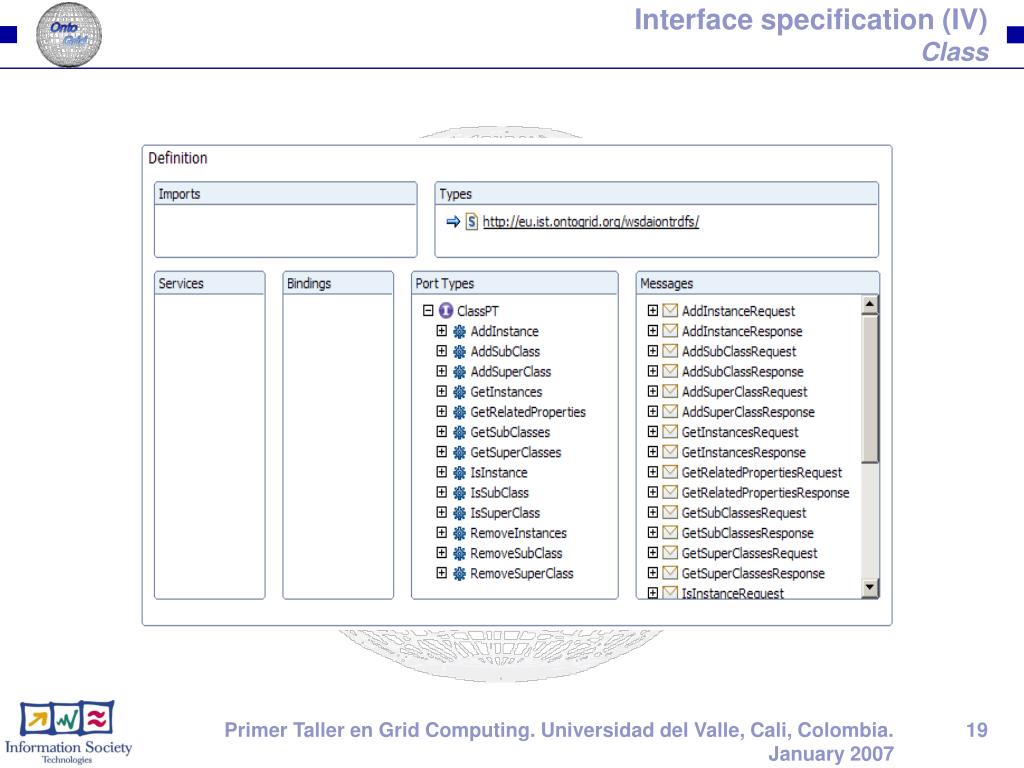
Task: Click the AddSubClassResponse envelope icon
Action: click(x=670, y=372)
